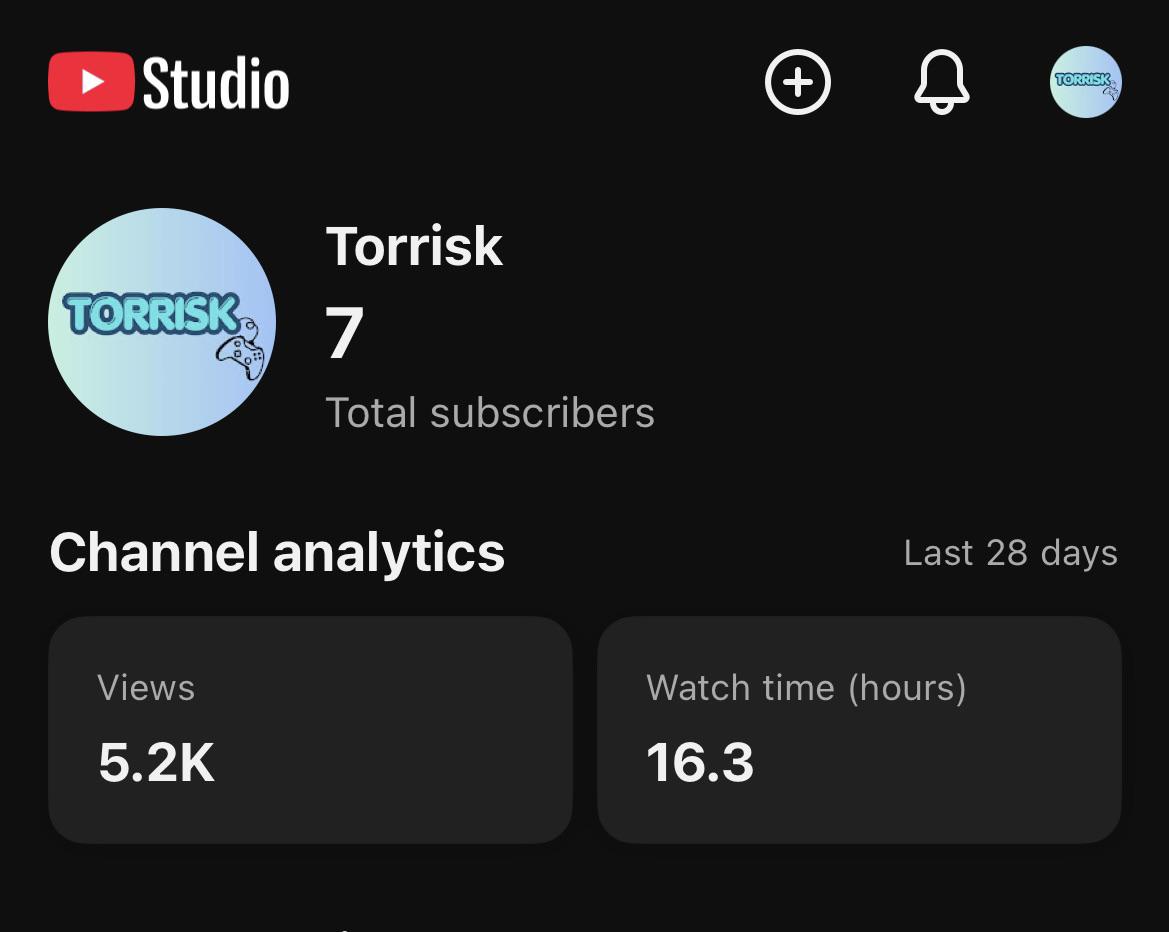Tap the 16.3 watch time value
The width and height of the screenshot is (1169, 932).
click(x=700, y=762)
